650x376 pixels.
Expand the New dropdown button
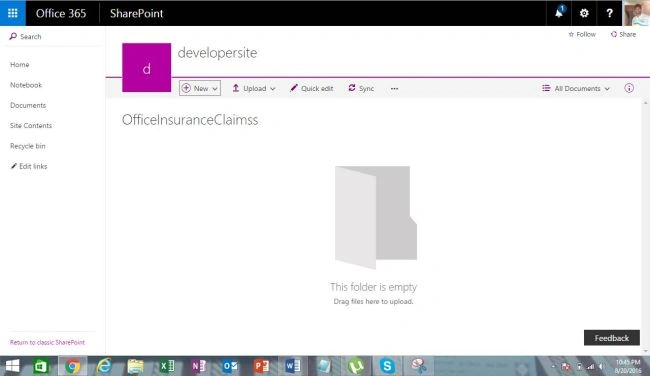point(200,88)
